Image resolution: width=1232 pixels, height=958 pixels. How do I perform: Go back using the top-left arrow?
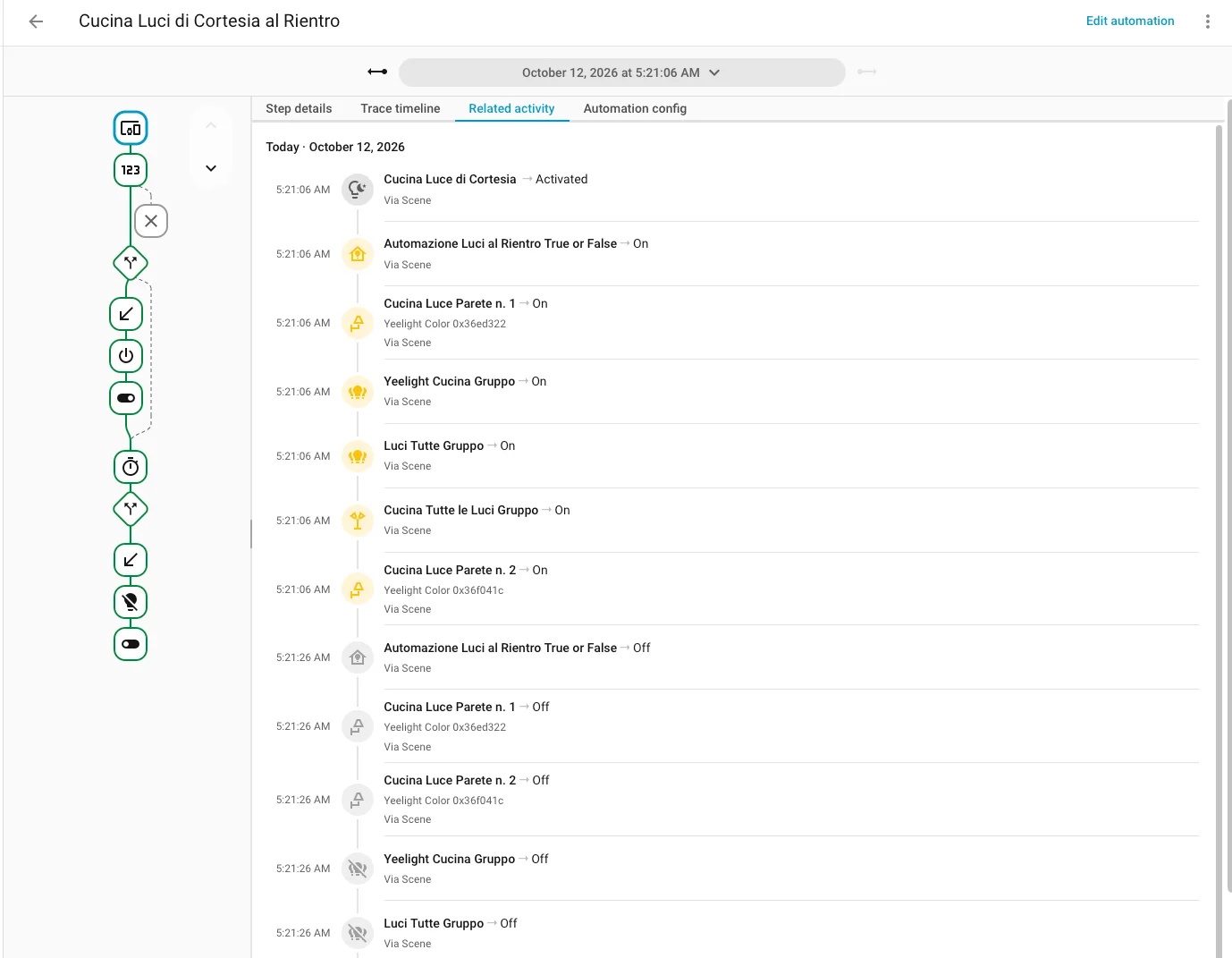[36, 21]
